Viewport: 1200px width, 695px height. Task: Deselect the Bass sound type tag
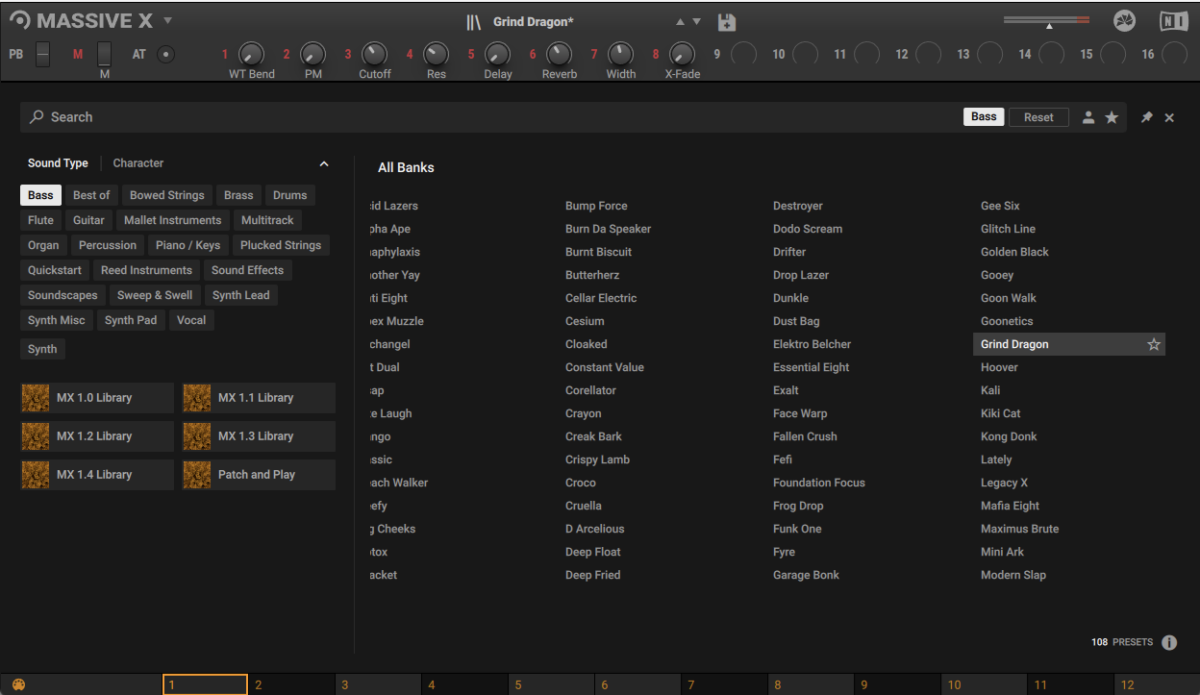click(x=41, y=195)
